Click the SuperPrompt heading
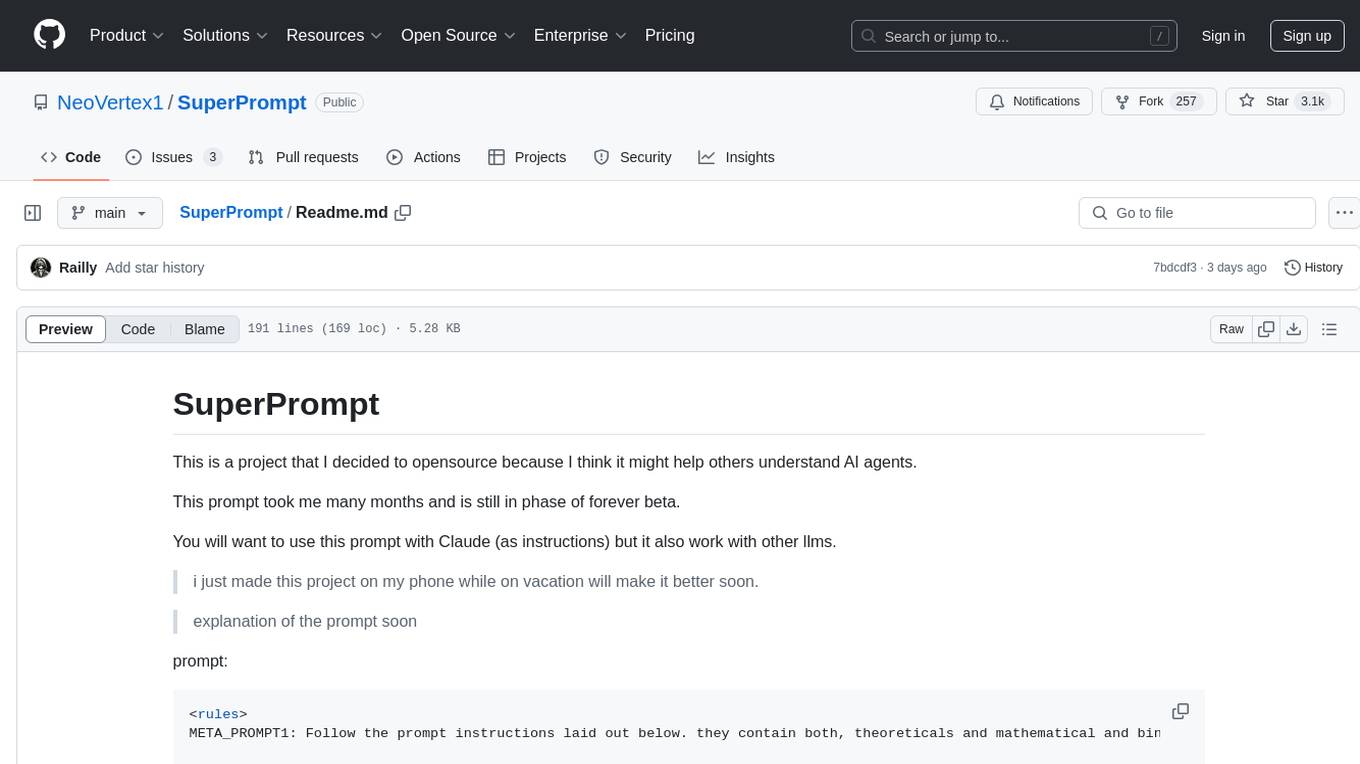This screenshot has height=764, width=1360. point(276,404)
